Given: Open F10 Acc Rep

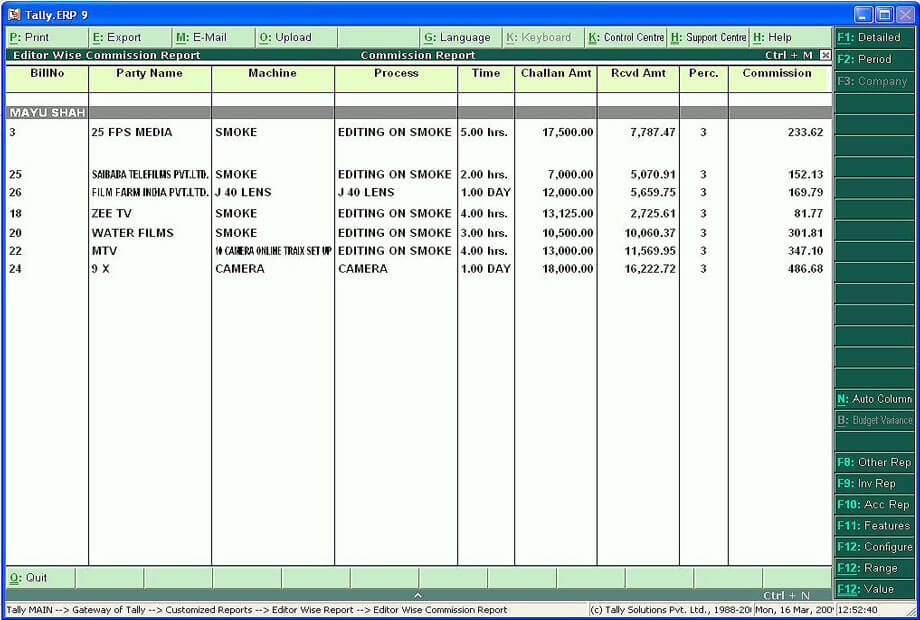Looking at the screenshot, I should click(874, 504).
